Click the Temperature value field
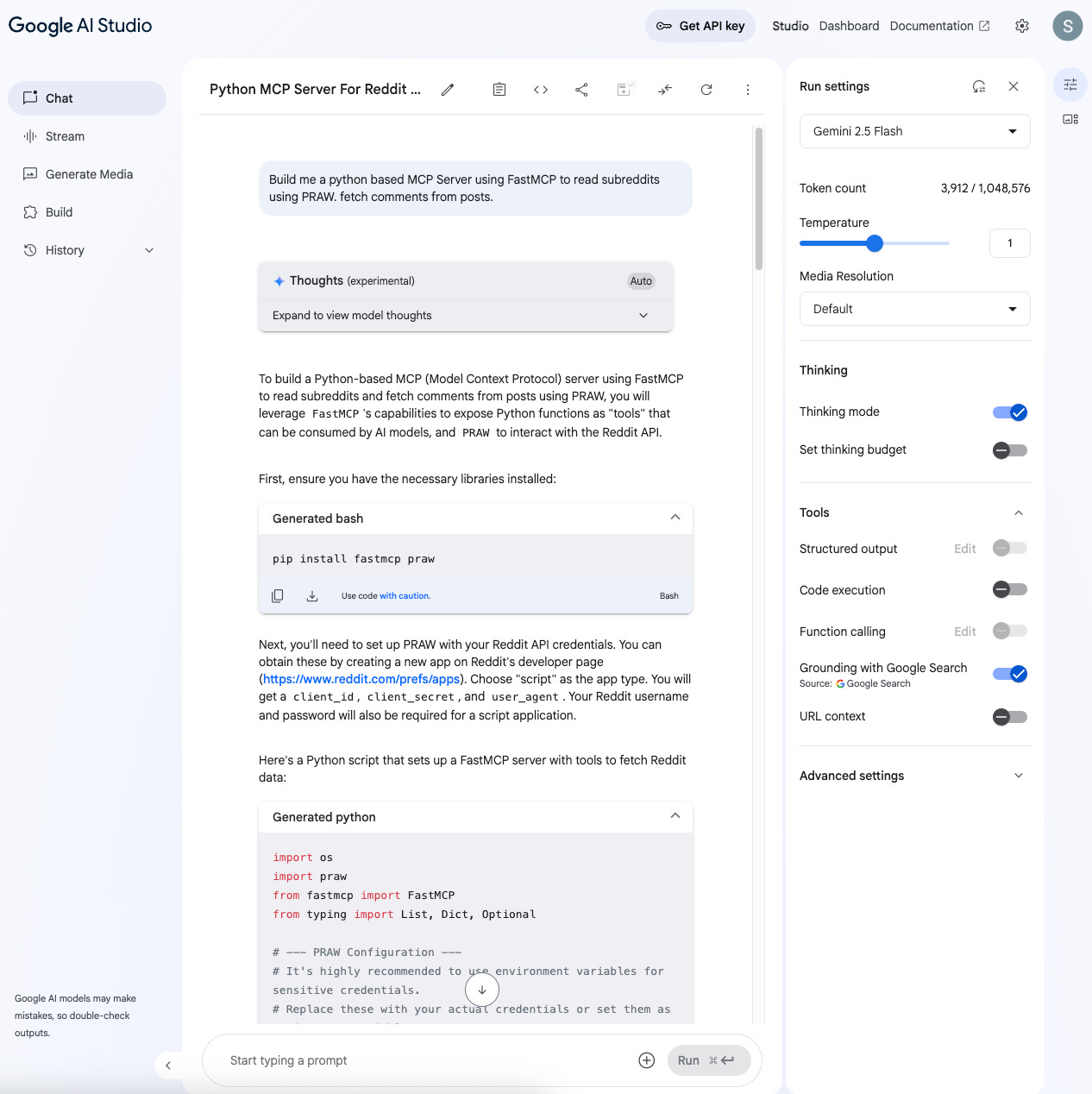Image resolution: width=1092 pixels, height=1094 pixels. (1010, 243)
